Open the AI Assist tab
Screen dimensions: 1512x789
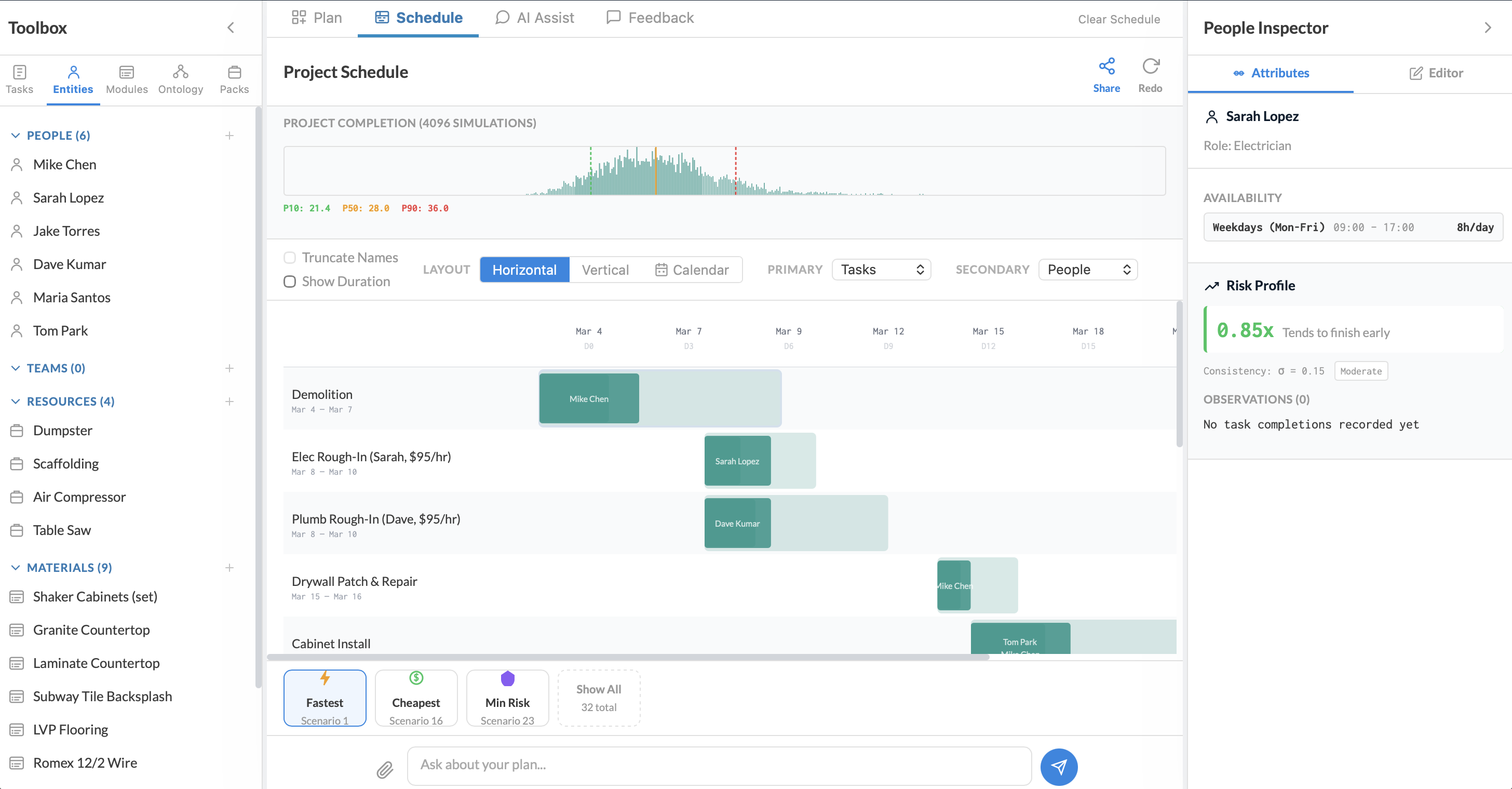(535, 18)
